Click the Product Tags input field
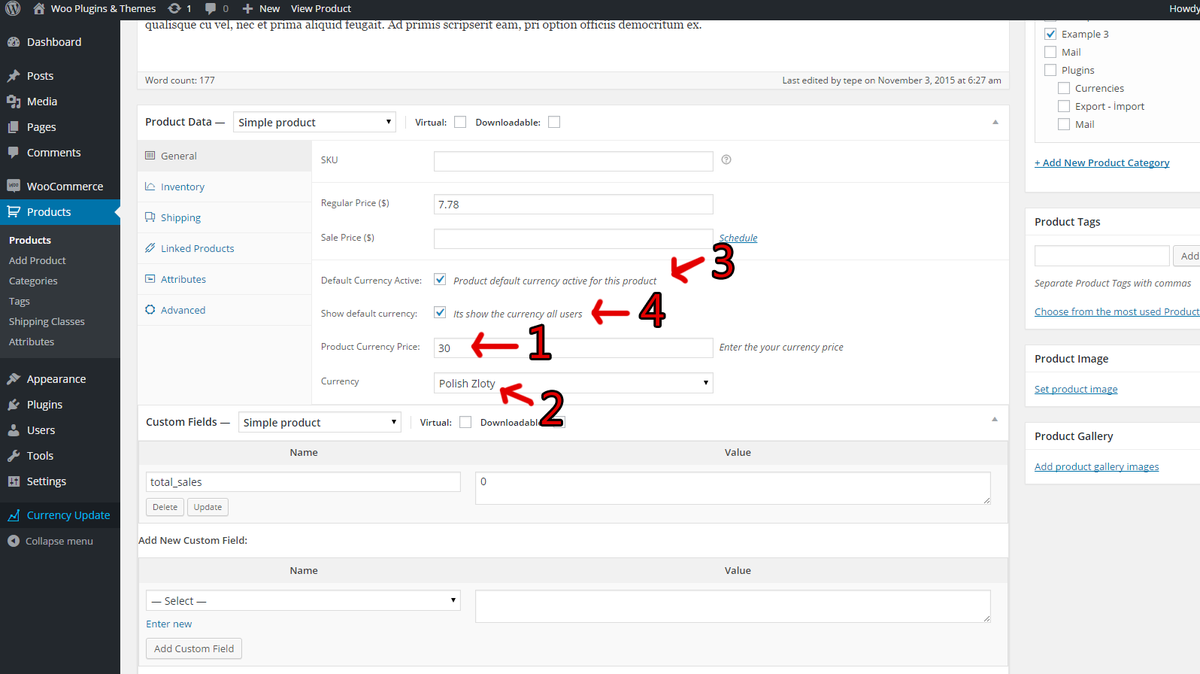 (1101, 256)
